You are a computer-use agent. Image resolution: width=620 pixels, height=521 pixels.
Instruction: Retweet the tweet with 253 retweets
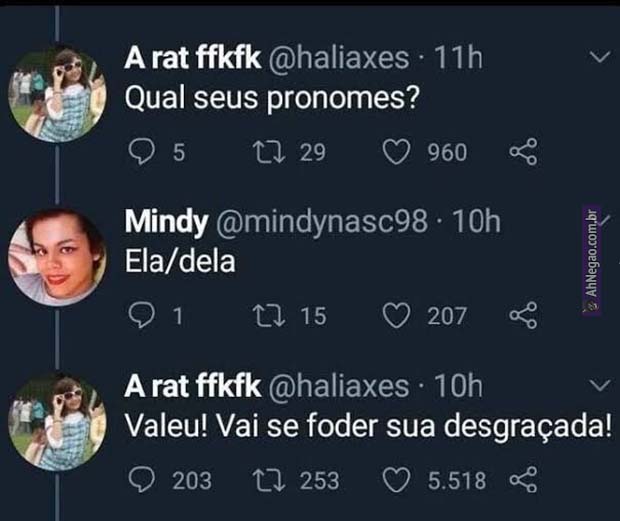point(265,480)
